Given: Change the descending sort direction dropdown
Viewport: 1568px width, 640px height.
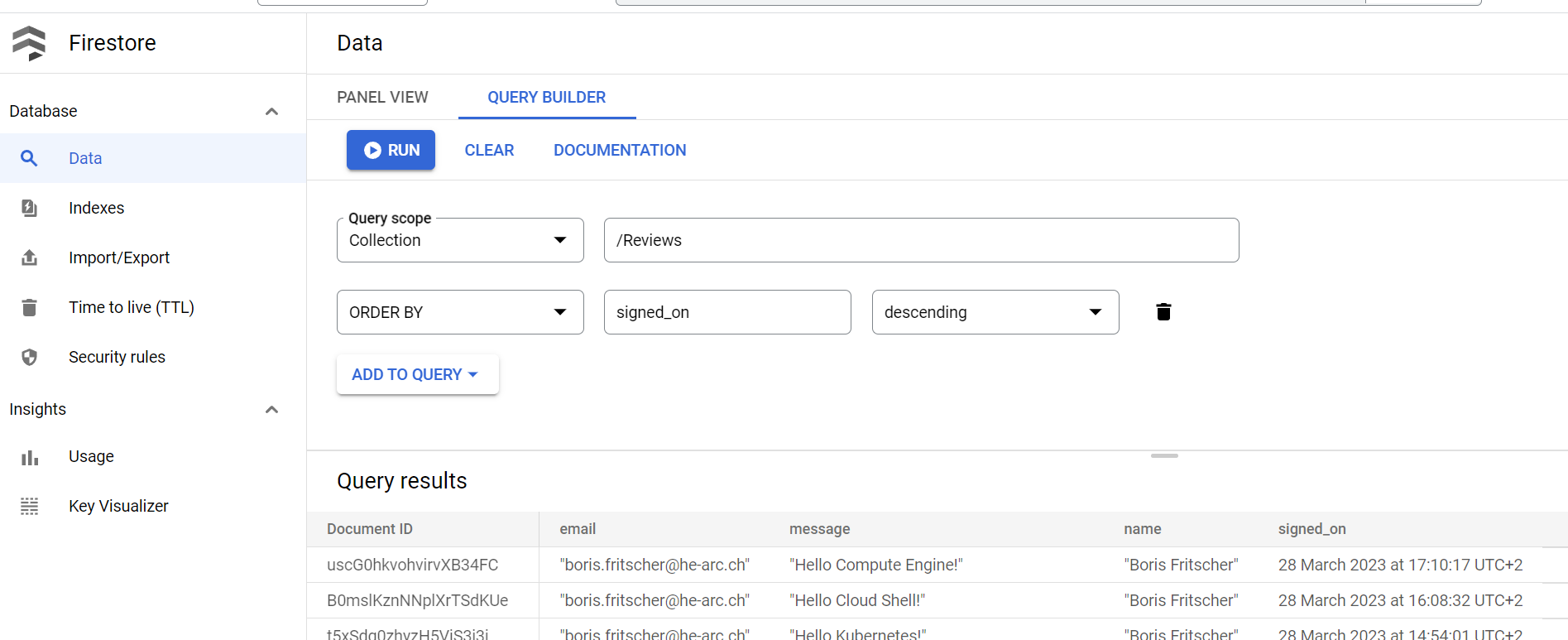Looking at the screenshot, I should 995,312.
